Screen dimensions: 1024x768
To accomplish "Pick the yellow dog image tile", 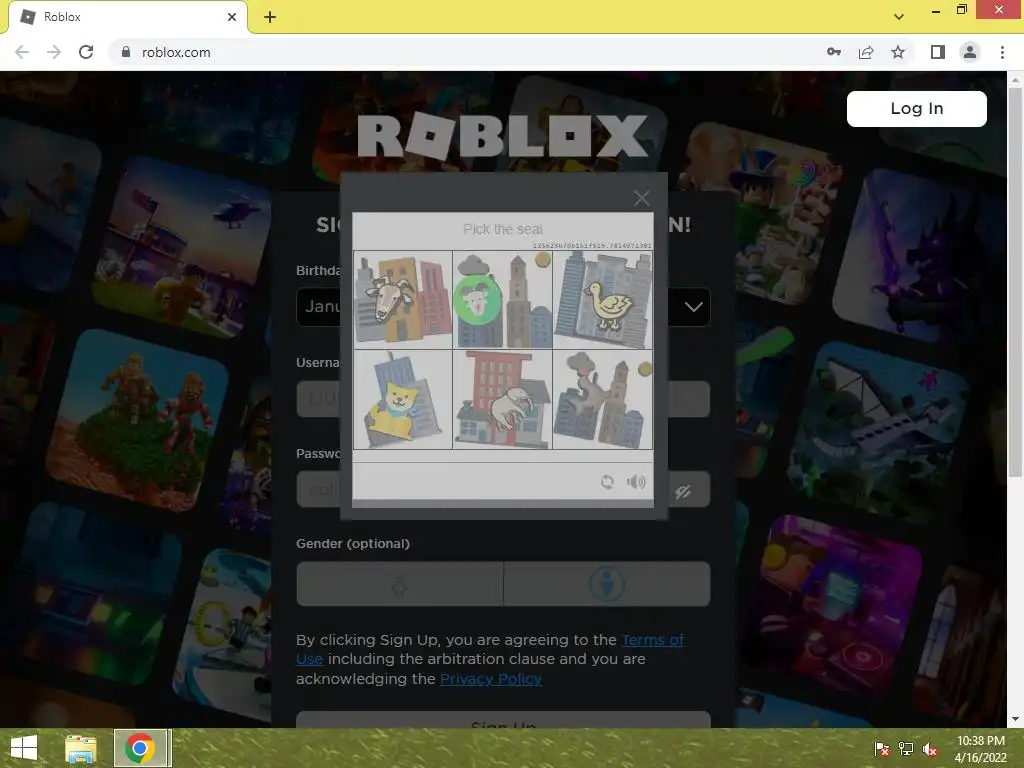I will tap(403, 400).
